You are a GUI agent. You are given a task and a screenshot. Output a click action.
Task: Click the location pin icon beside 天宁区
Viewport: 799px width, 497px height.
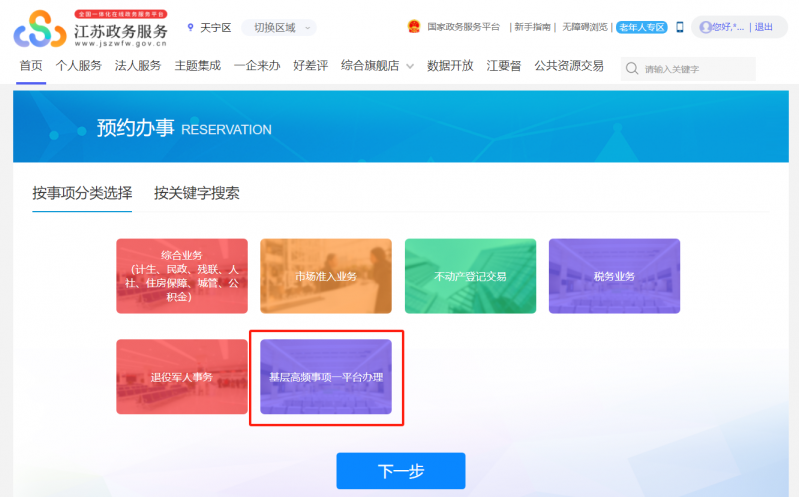click(191, 28)
